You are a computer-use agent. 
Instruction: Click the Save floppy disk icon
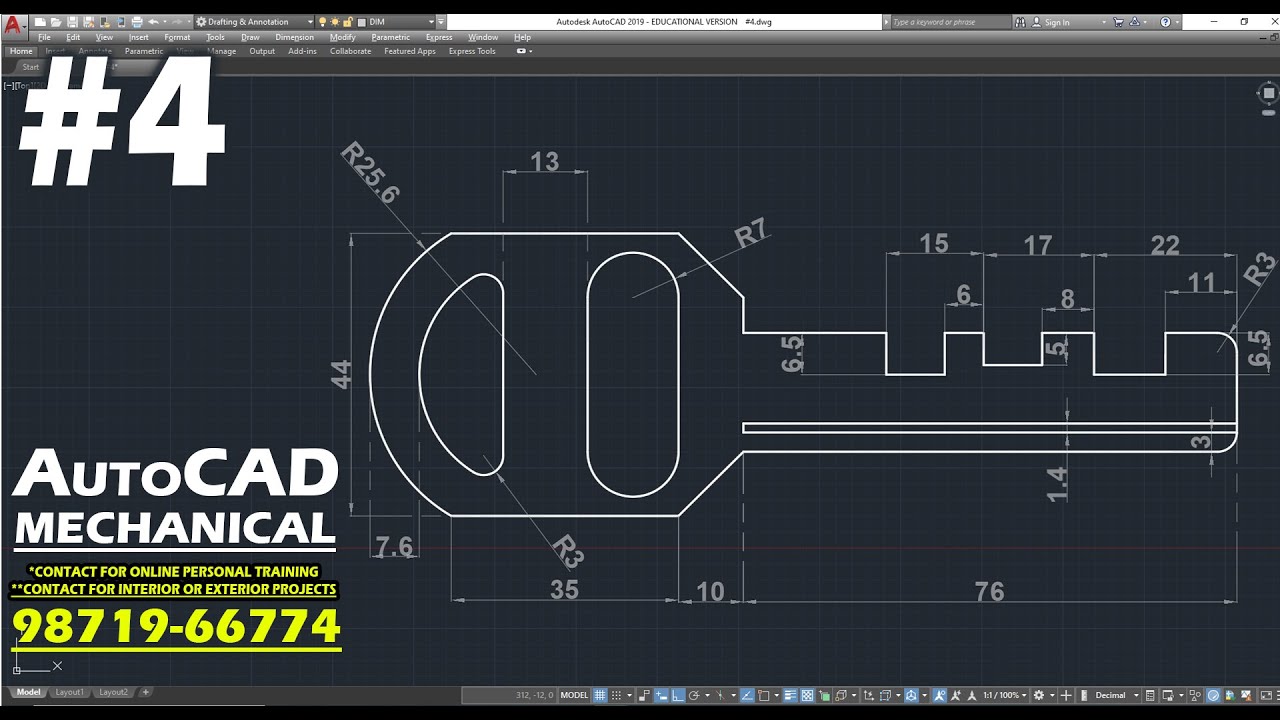pos(72,21)
